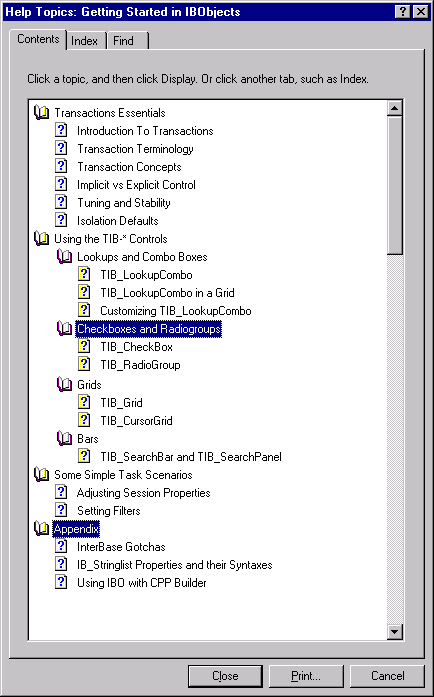434x697 pixels.
Task: Click the help page icon next to TIB_LookupCombo
Action: pos(84,274)
